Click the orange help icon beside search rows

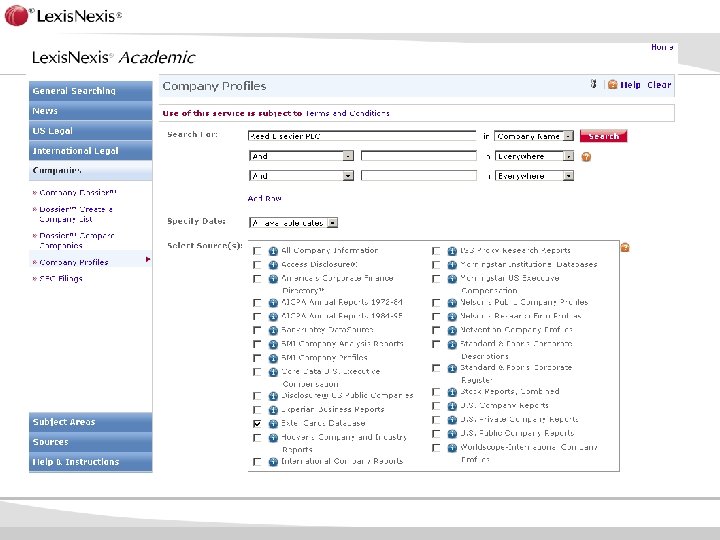(x=586, y=157)
